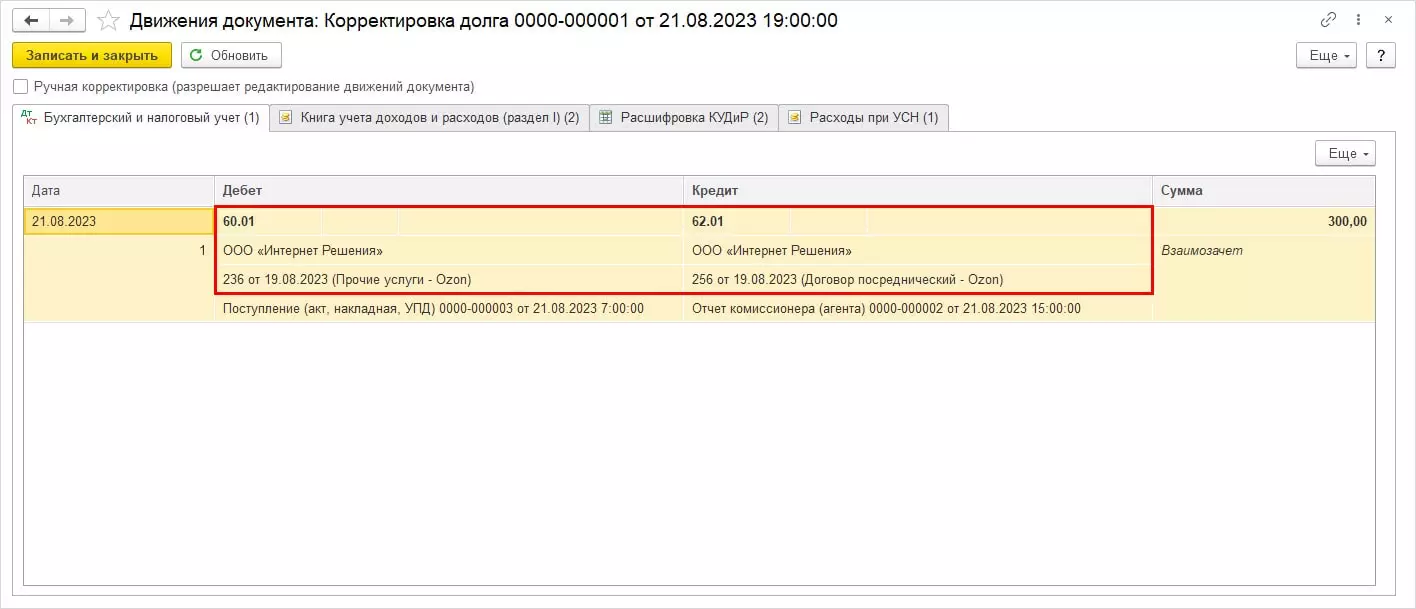This screenshot has height=609, width=1416.
Task: Click Записать и закрыть button
Action: [x=92, y=55]
